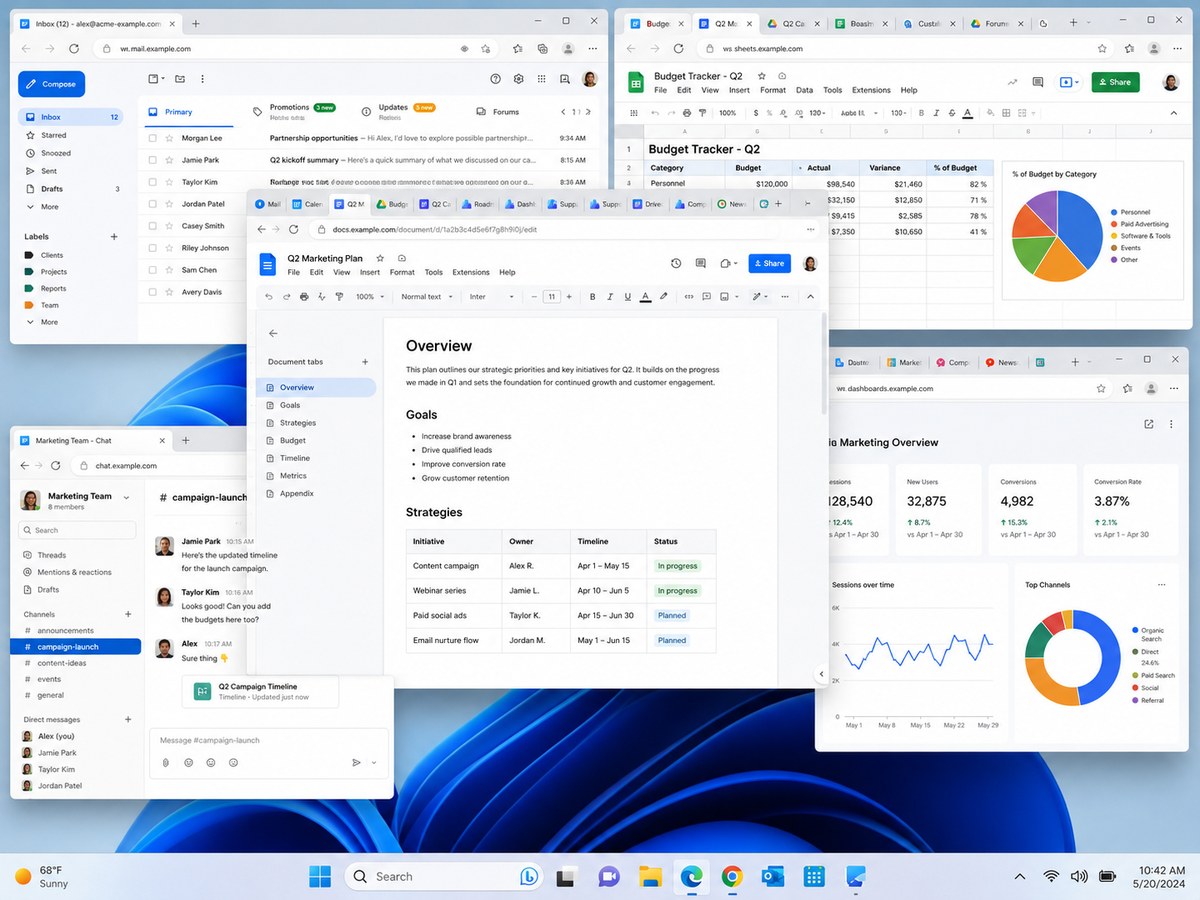The height and width of the screenshot is (900, 1200).
Task: Open Microsoft Edge in the taskbar
Action: point(691,877)
